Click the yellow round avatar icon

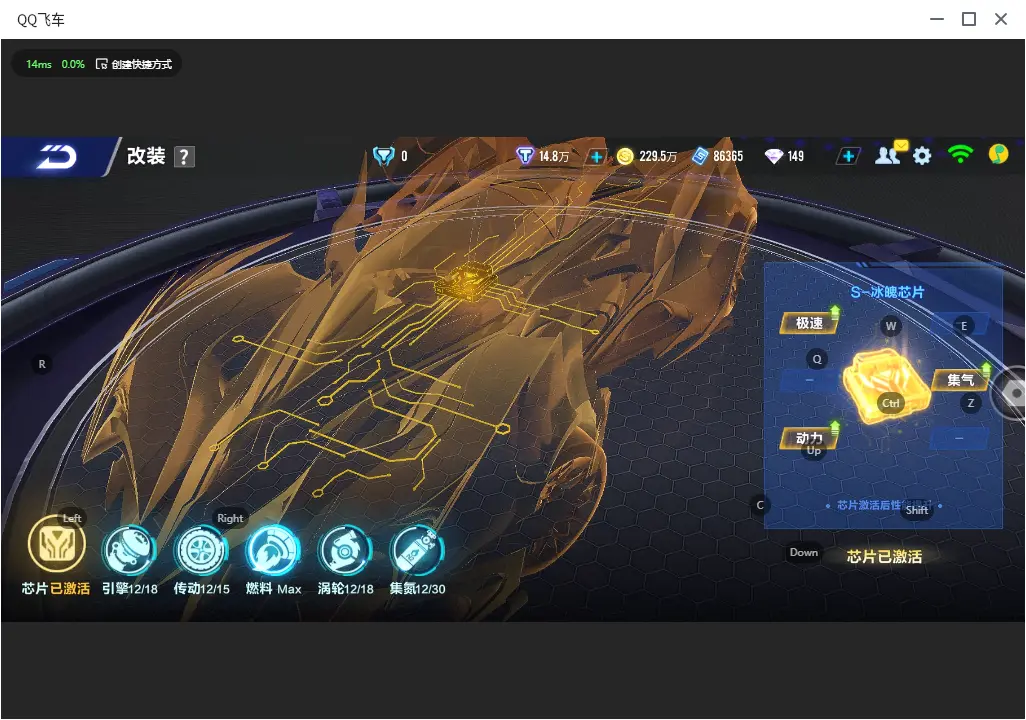point(999,154)
